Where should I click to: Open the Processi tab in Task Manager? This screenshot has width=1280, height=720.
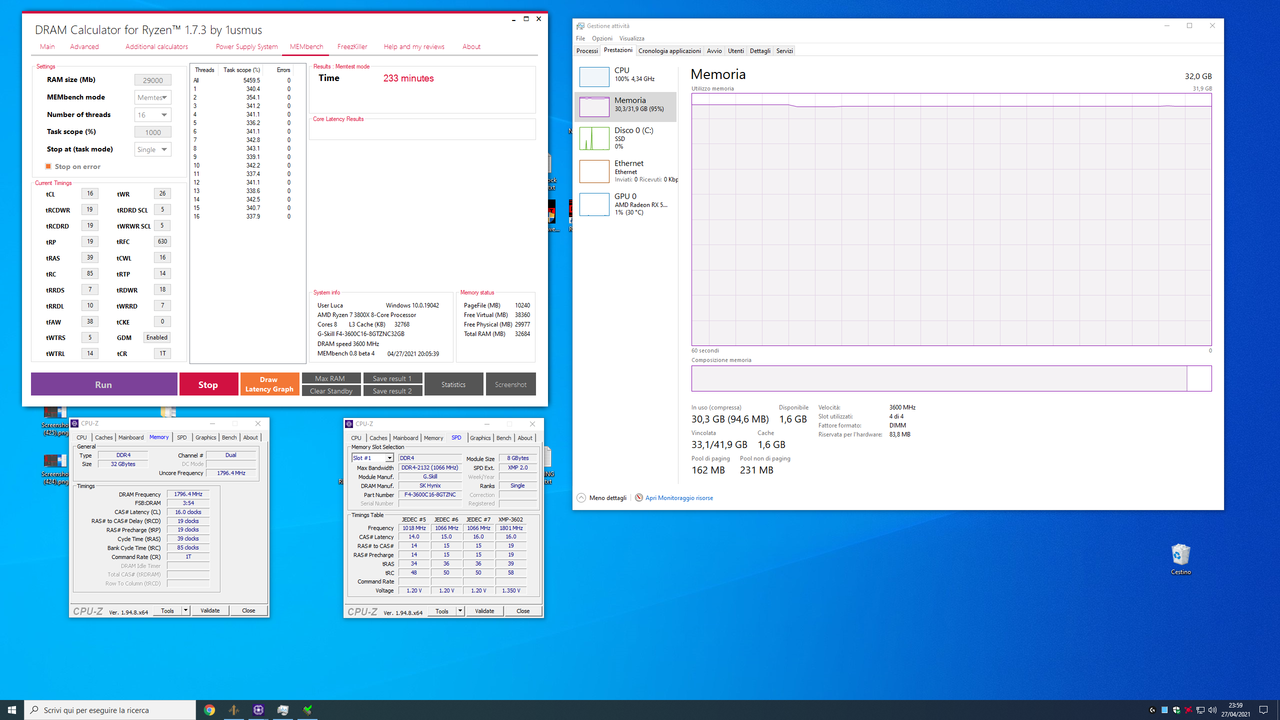586,50
